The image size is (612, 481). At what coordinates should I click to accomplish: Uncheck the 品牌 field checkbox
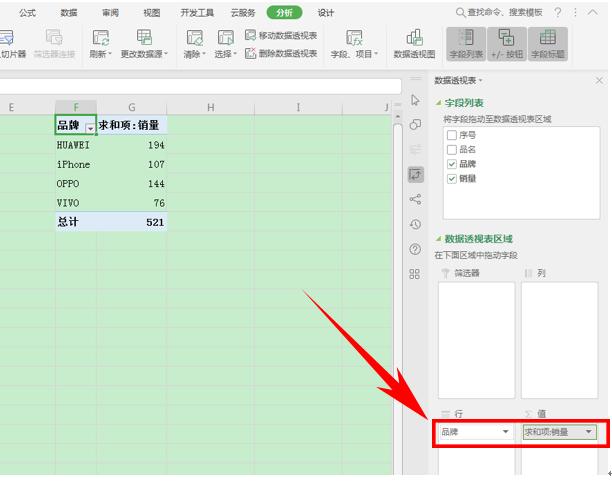click(452, 164)
